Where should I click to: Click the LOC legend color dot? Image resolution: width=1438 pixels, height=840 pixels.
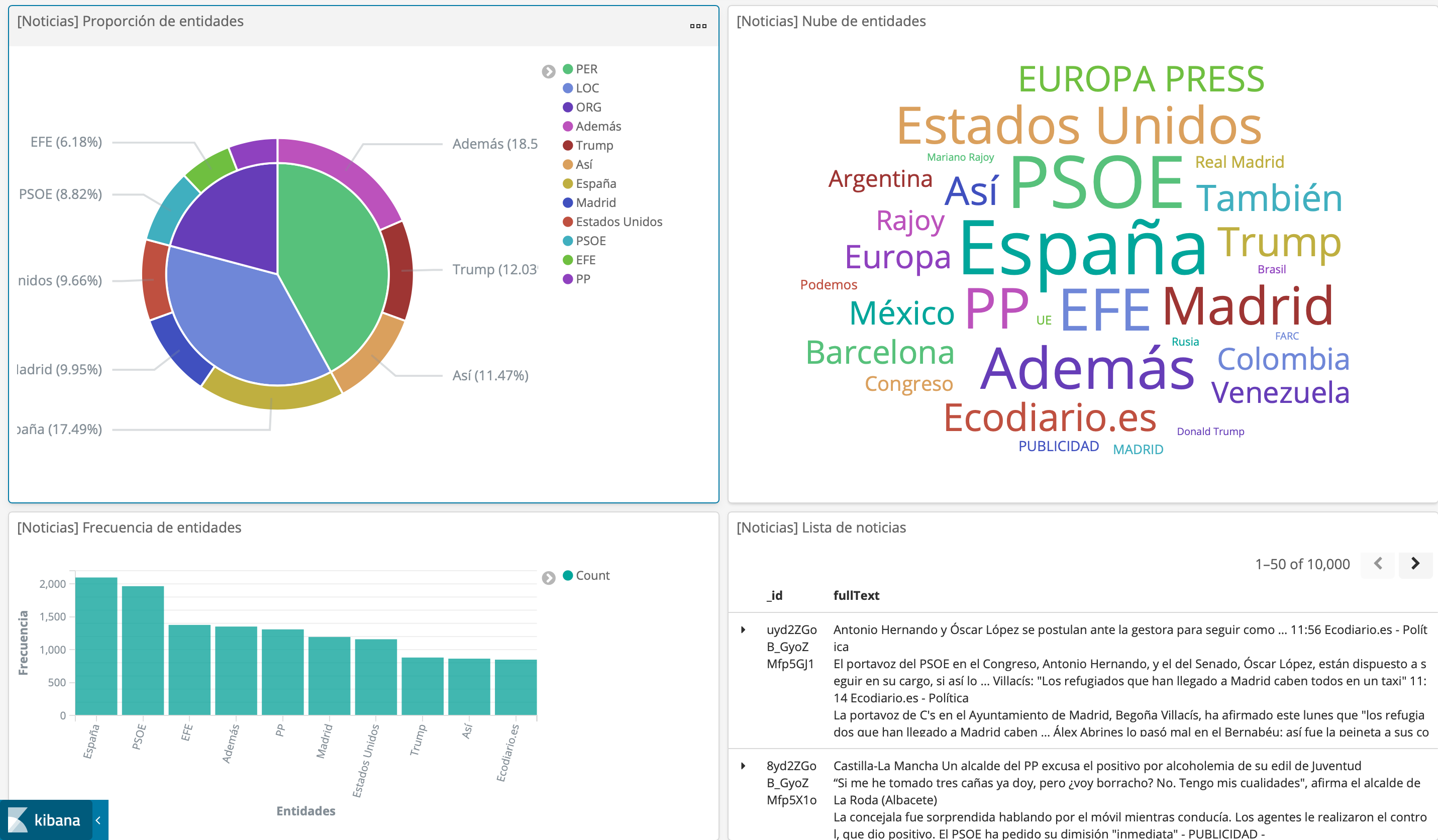568,88
